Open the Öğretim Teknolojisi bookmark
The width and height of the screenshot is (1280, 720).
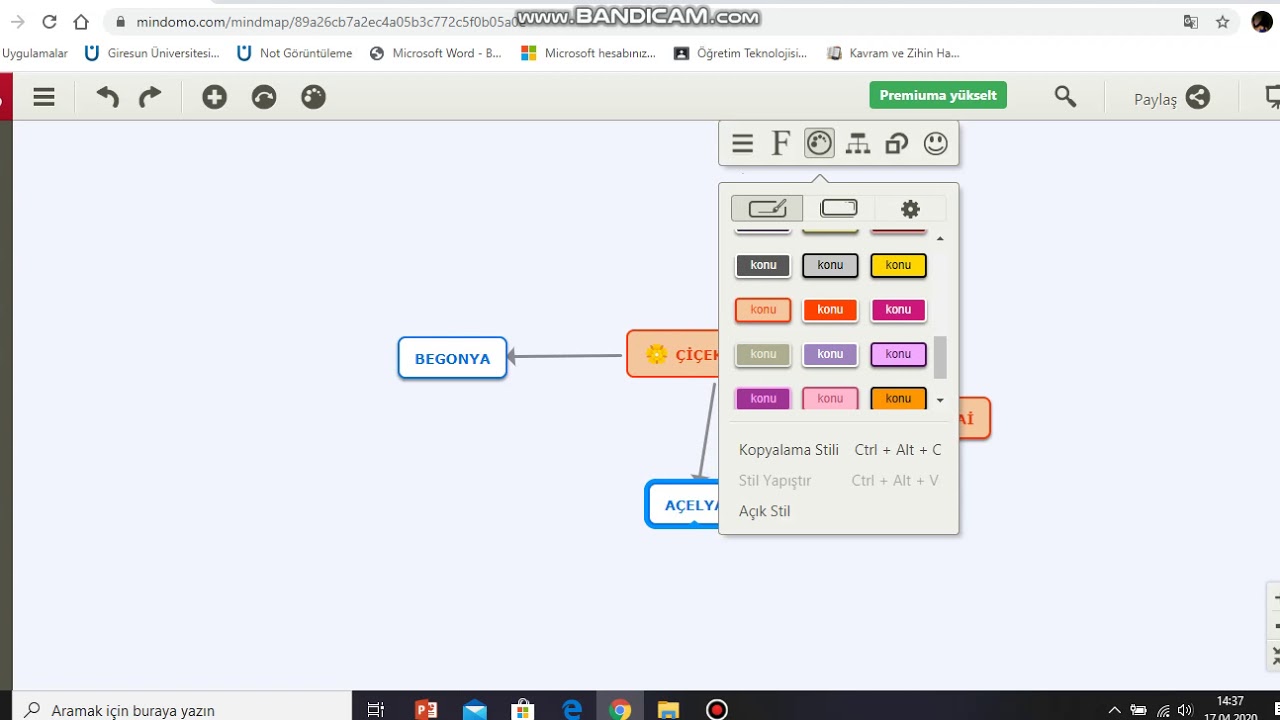pyautogui.click(x=740, y=54)
